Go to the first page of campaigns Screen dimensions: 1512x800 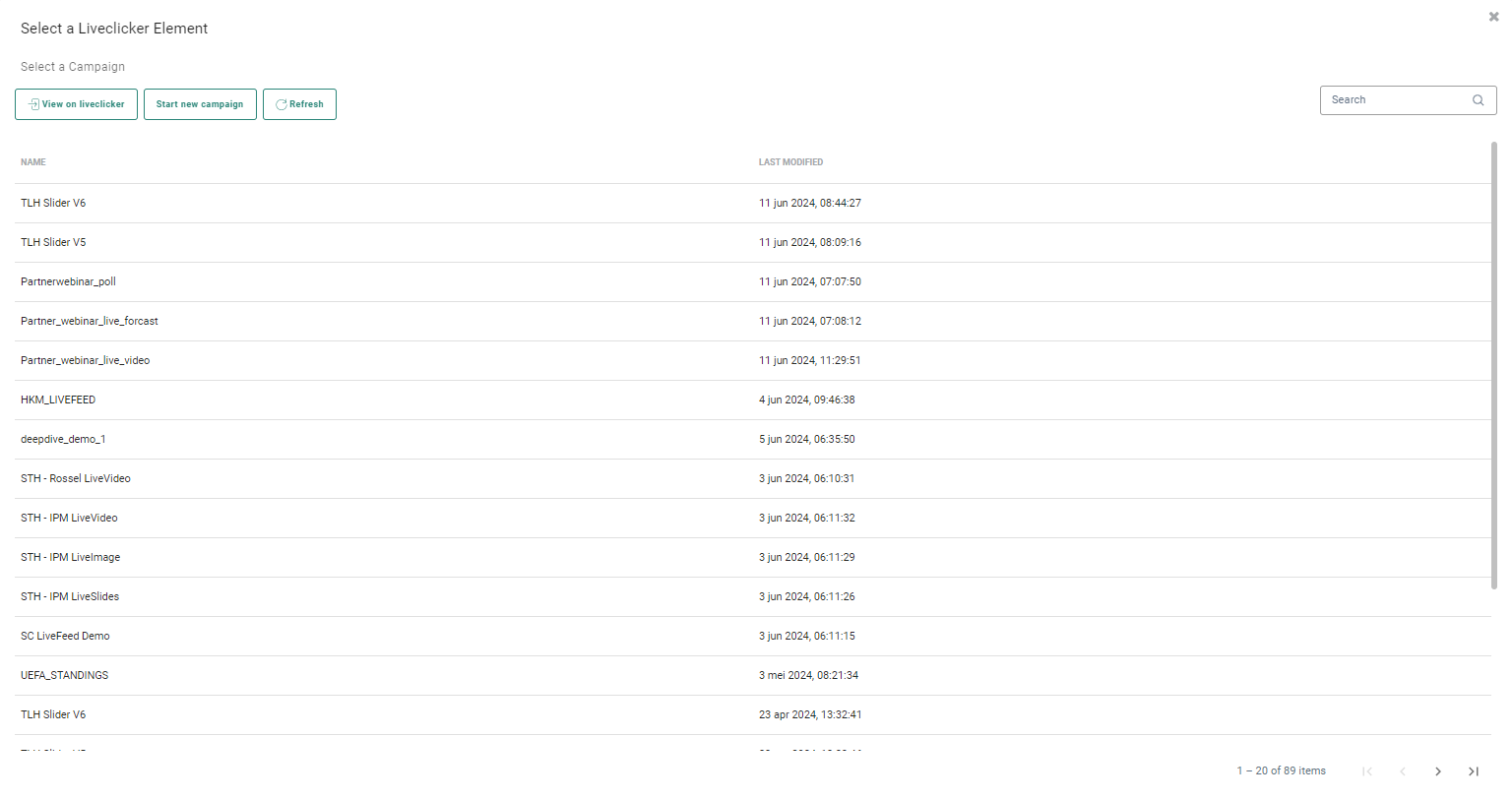click(1367, 771)
